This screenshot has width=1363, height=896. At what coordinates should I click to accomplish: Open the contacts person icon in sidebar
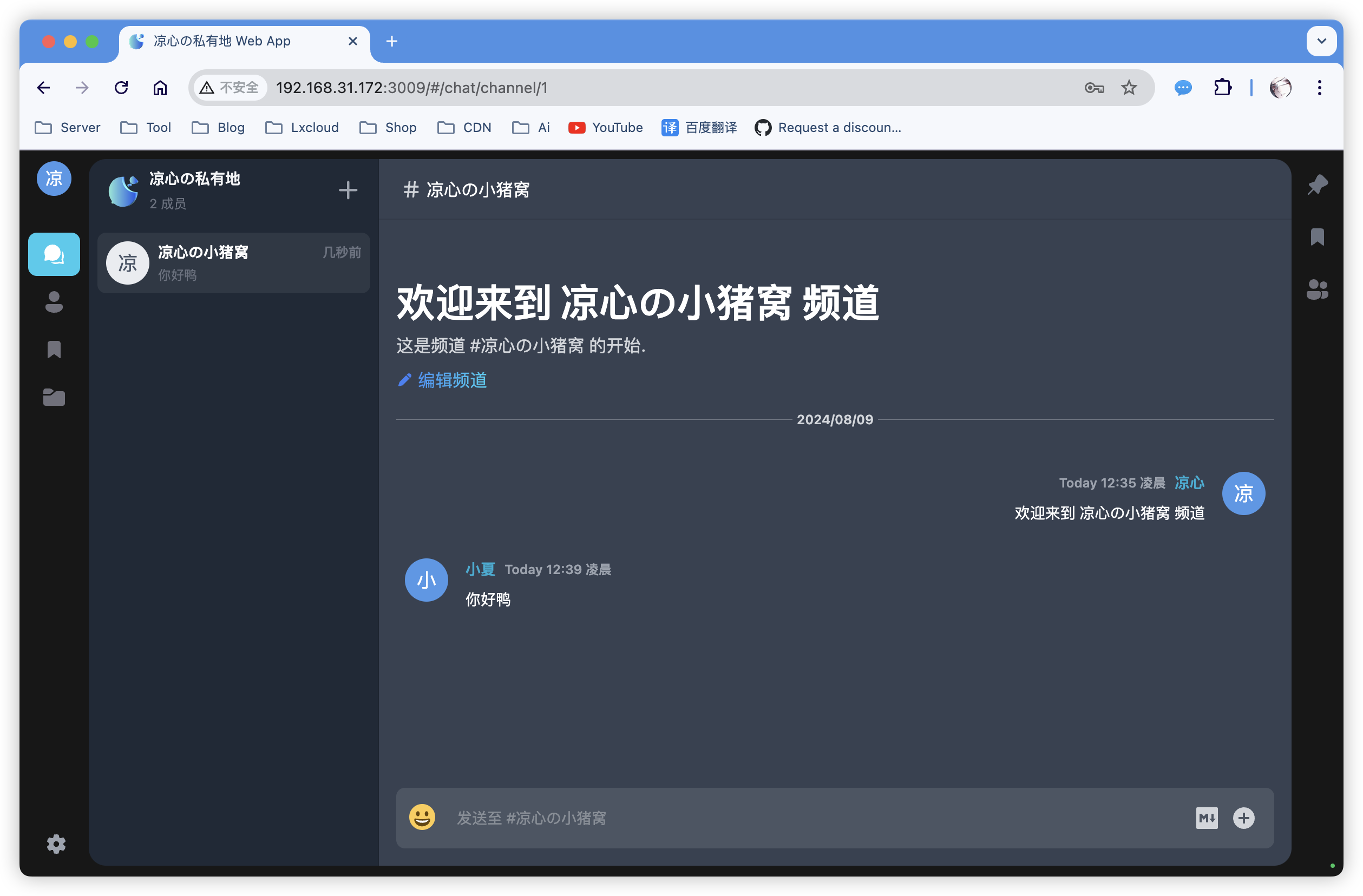coord(54,302)
